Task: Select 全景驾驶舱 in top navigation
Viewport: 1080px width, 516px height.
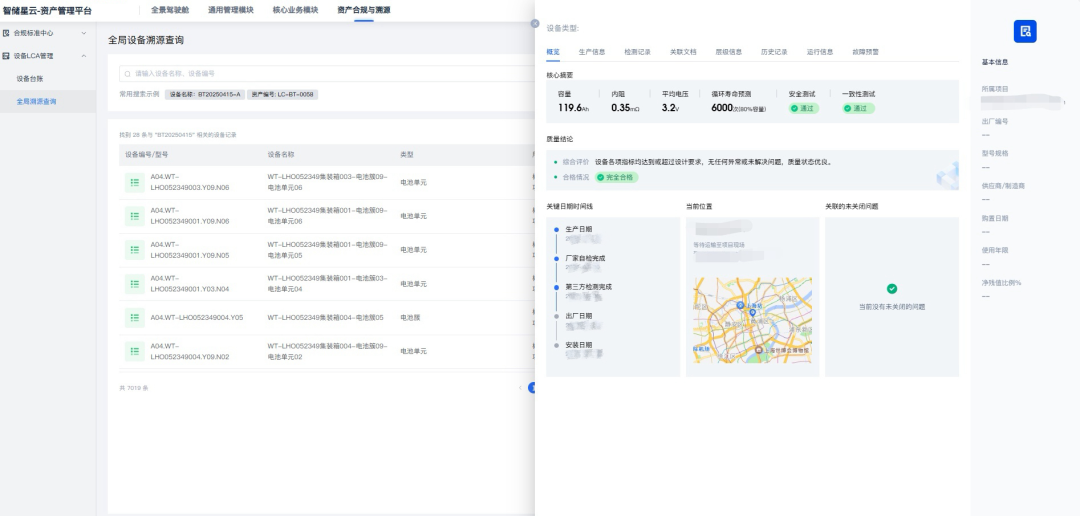Action: click(x=170, y=10)
